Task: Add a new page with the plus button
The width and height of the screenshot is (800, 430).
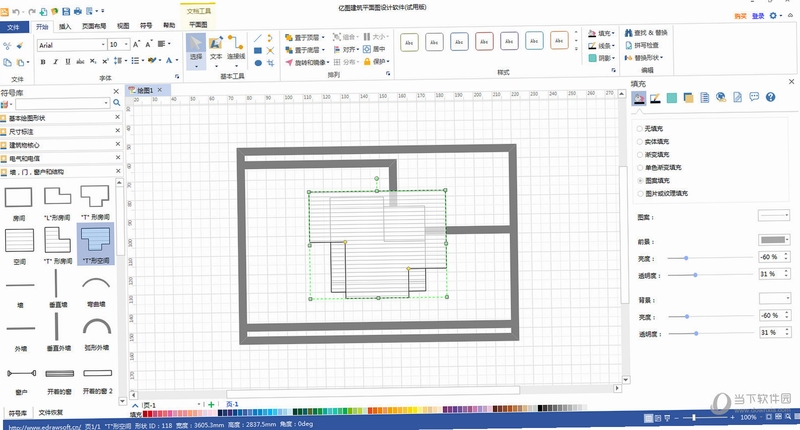Action: (x=211, y=404)
